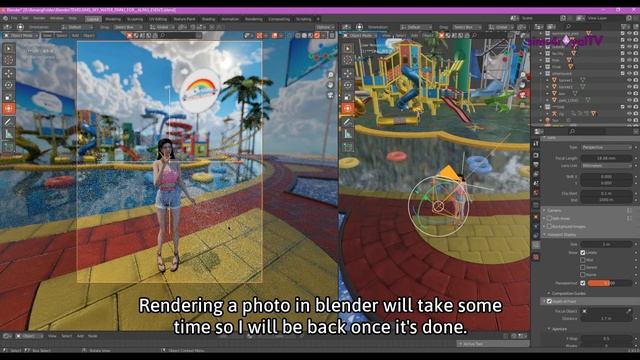The image size is (640, 360).
Task: Open the Global transform orientation dropdown
Action: coord(162,27)
